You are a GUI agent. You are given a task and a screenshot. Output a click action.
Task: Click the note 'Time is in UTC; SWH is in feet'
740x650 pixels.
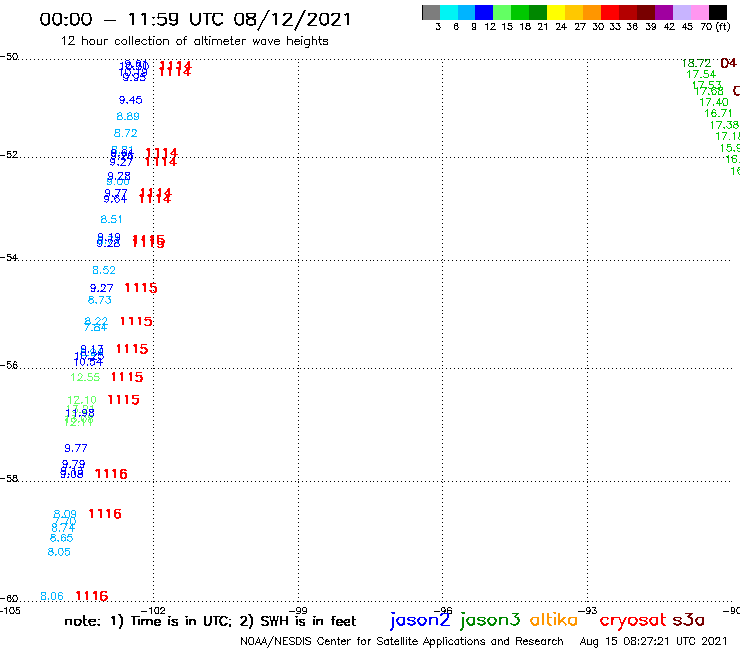click(210, 621)
